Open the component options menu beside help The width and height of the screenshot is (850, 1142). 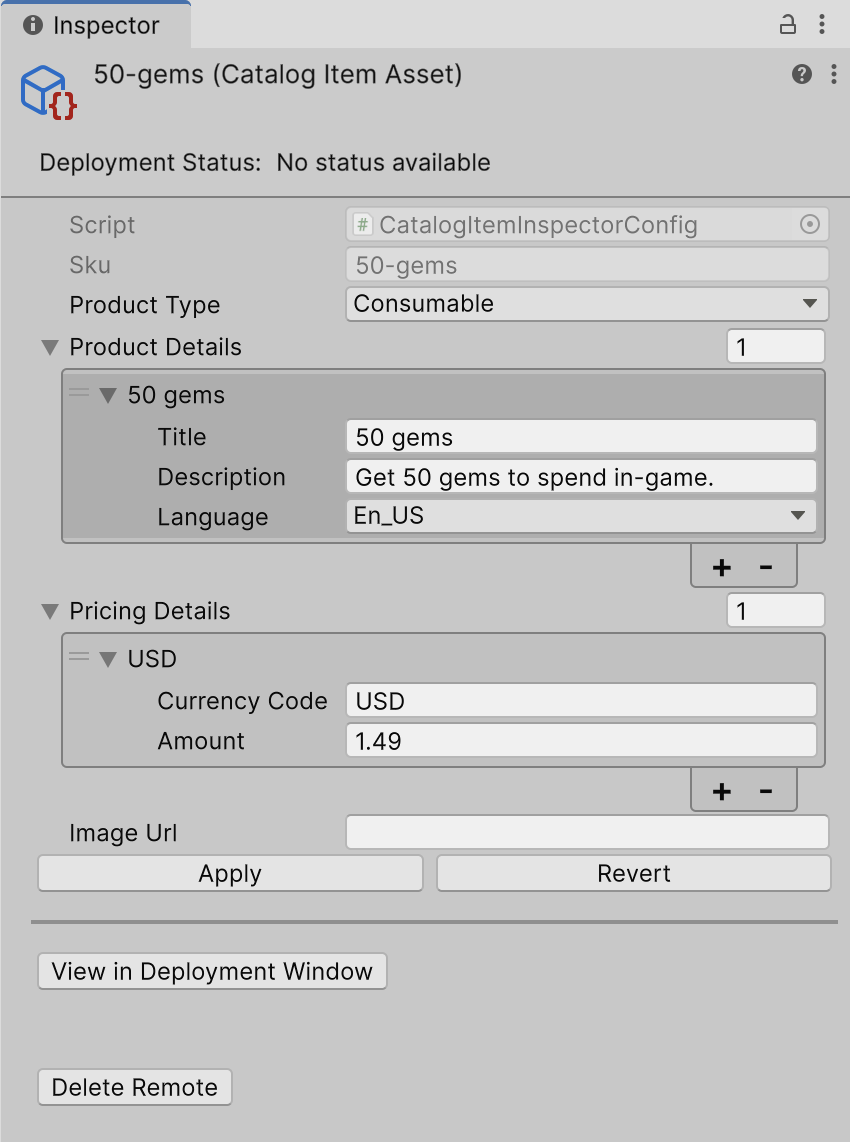(834, 74)
